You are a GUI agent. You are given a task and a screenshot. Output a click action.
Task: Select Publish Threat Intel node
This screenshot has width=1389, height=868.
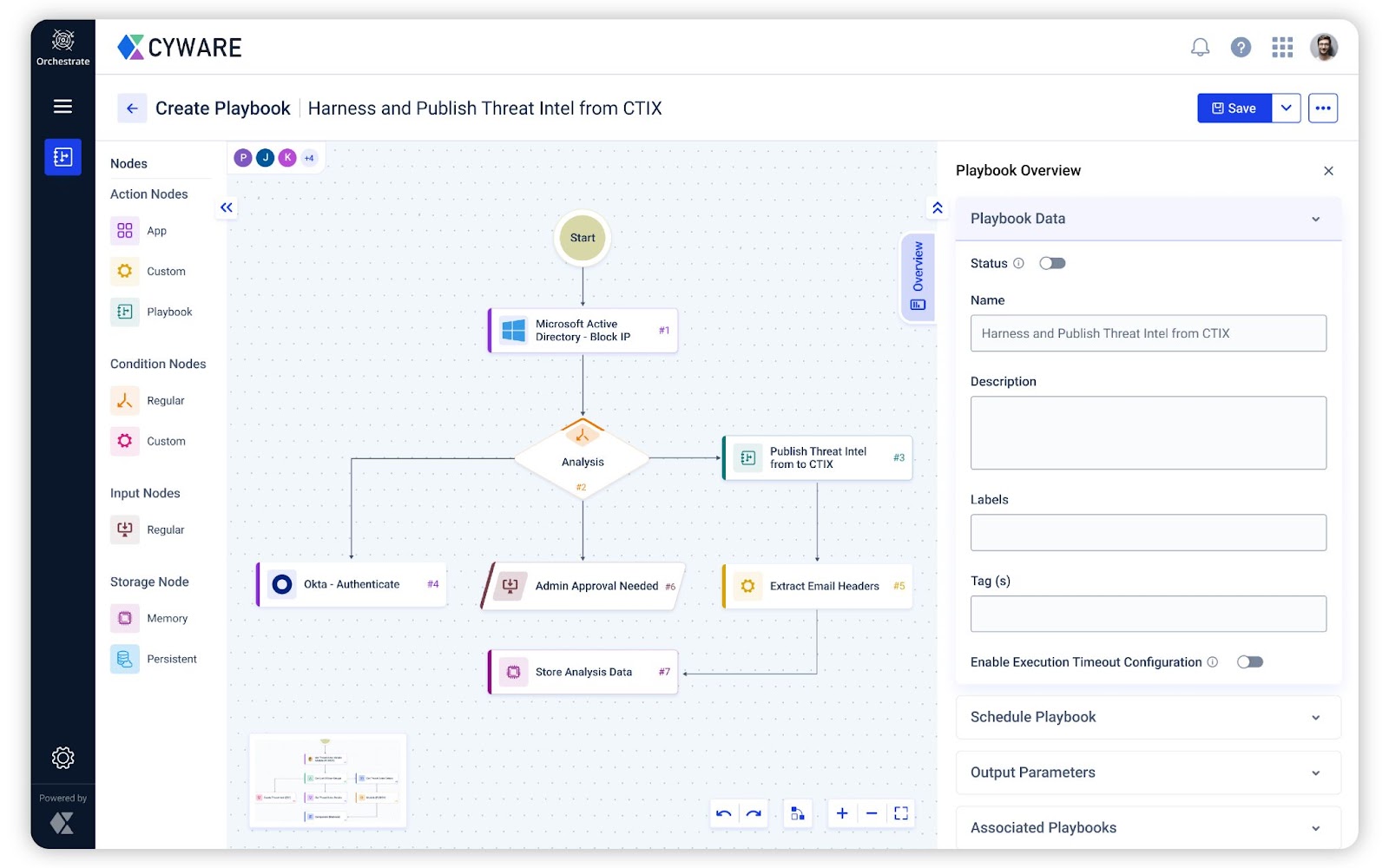(x=817, y=457)
